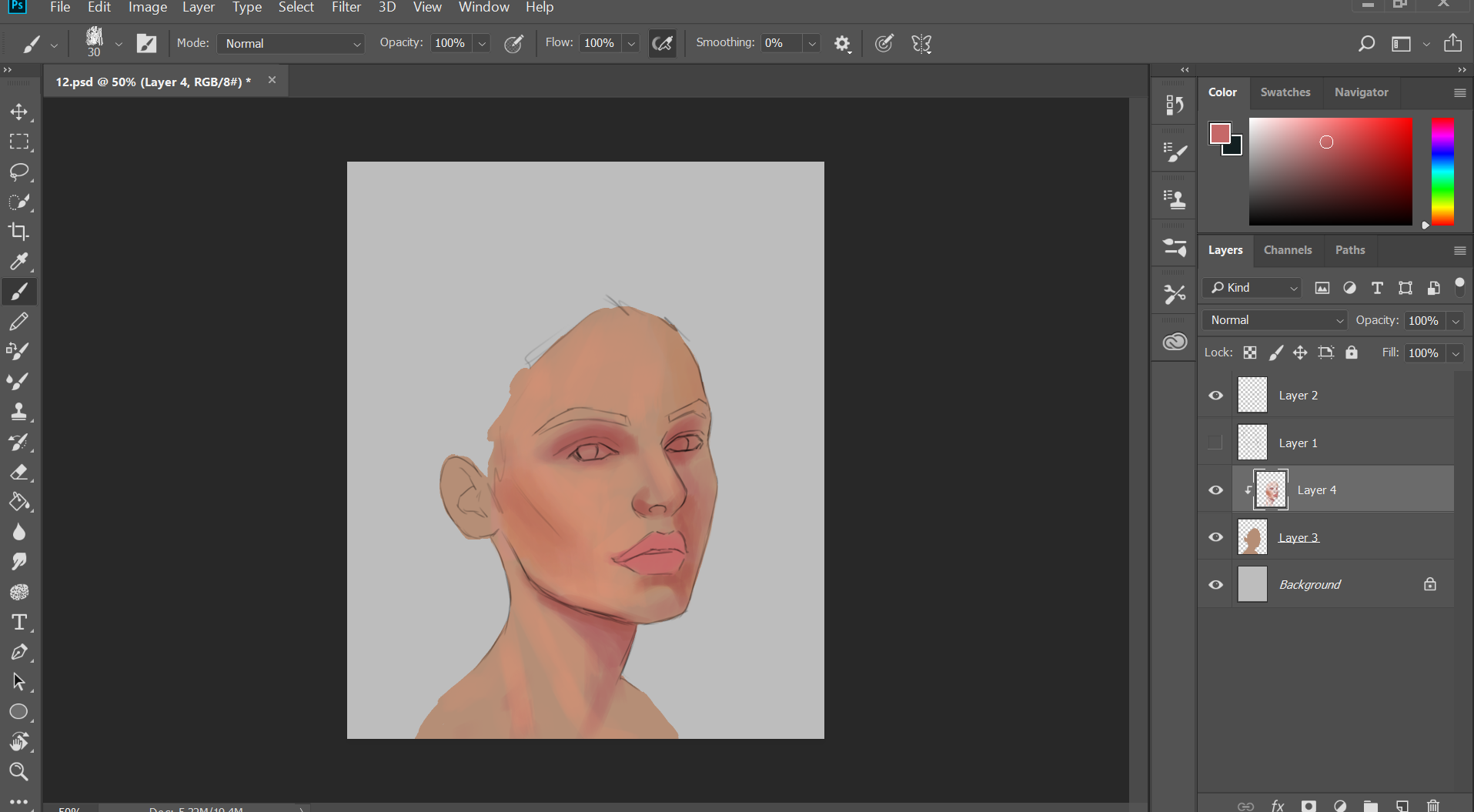Select Layer 3 by its name
This screenshot has width=1474, height=812.
click(1299, 538)
